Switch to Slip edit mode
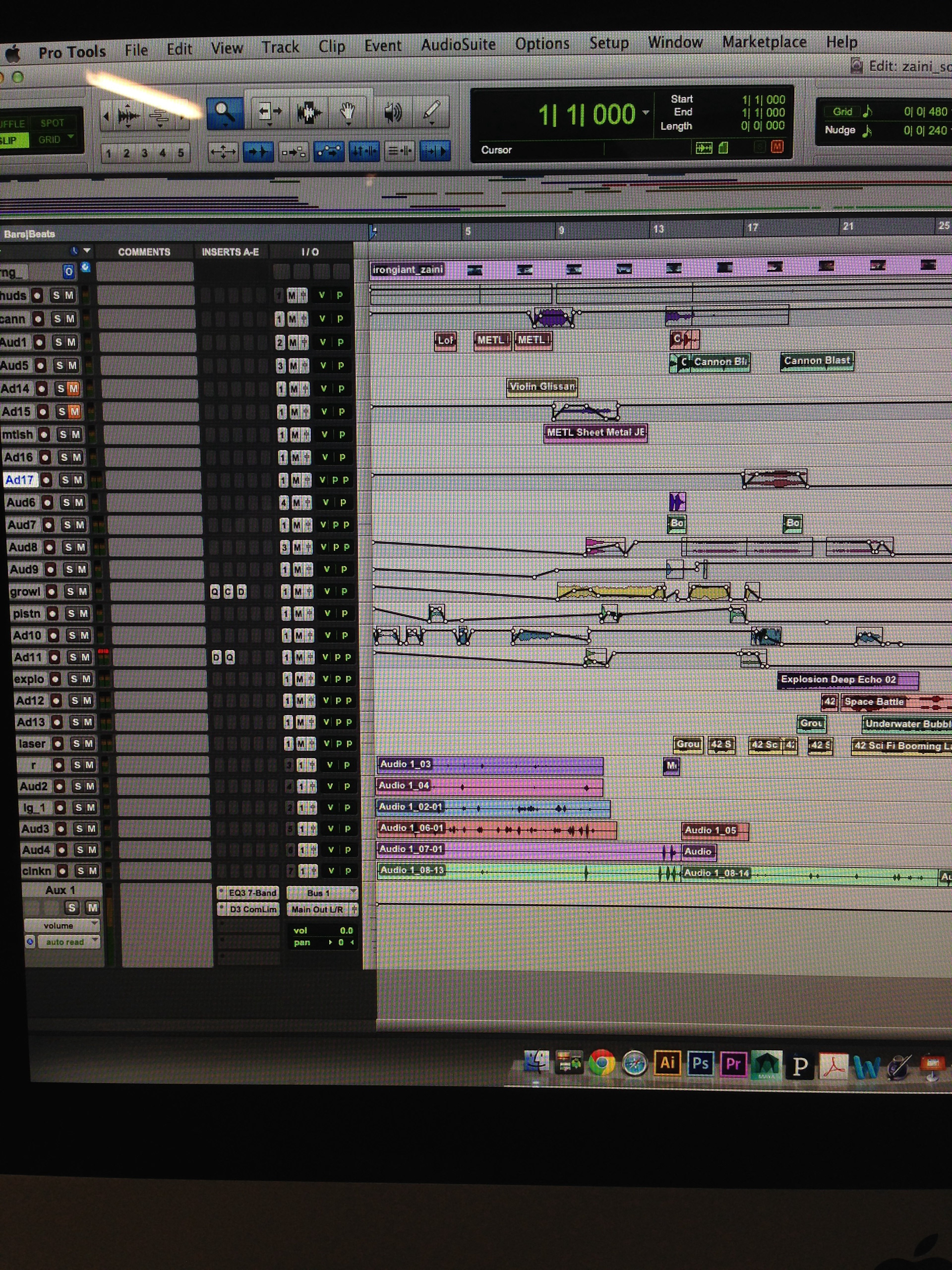 (x=10, y=141)
